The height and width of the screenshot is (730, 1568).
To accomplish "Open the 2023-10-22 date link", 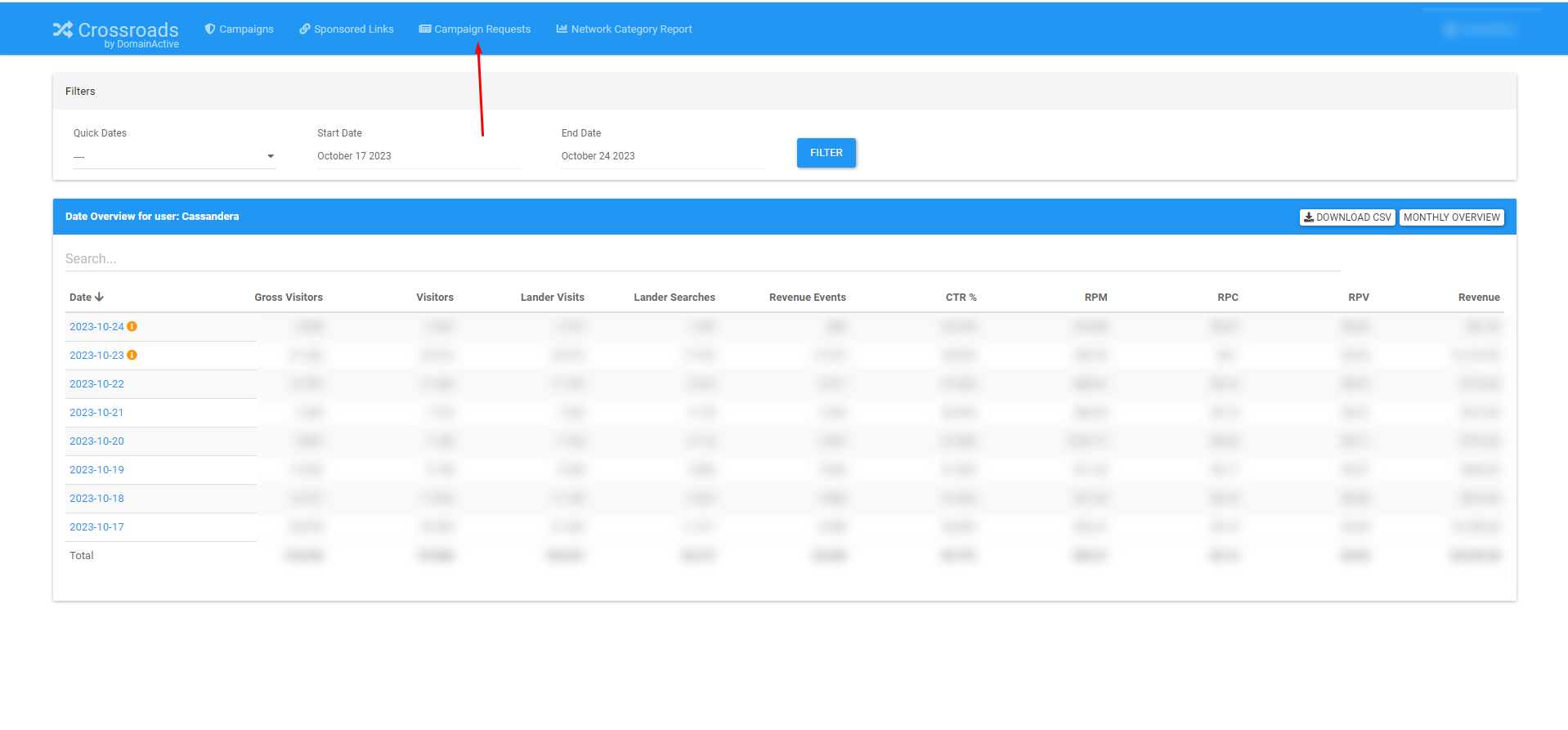I will (x=96, y=383).
